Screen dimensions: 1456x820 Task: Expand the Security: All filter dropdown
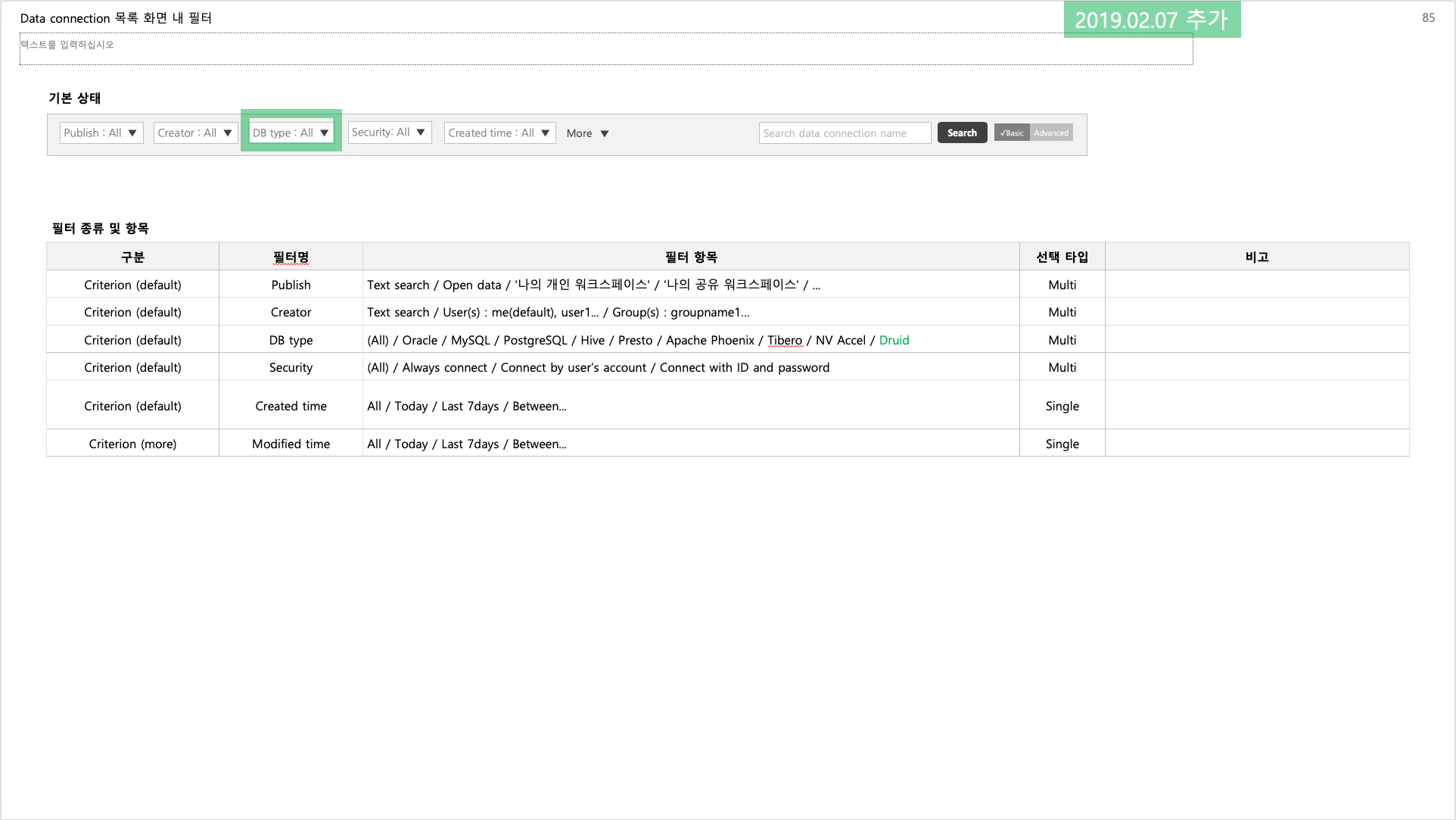389,132
